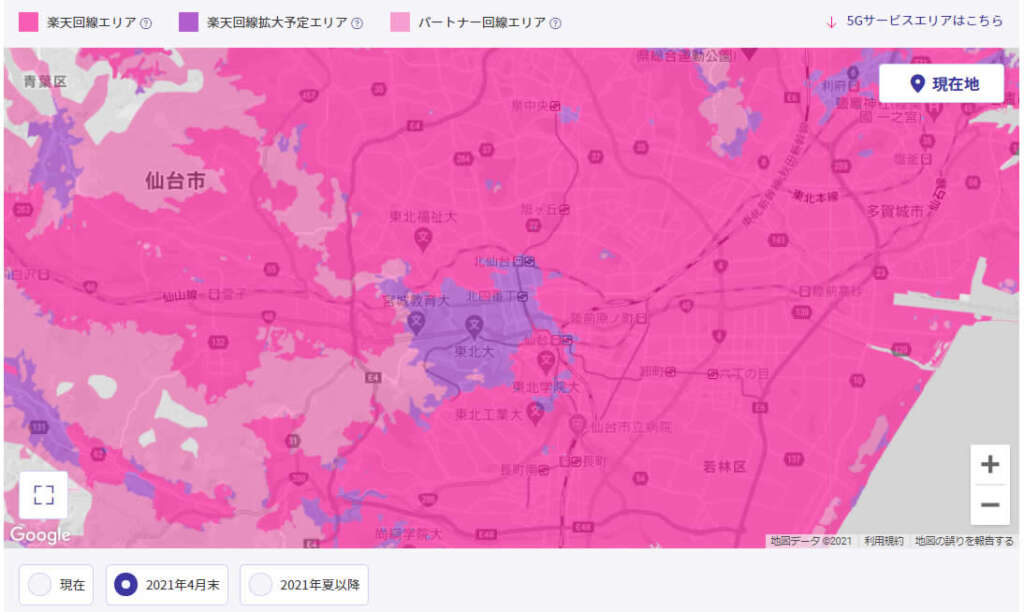Click the 仙台市 city label
1024x612 pixels.
pyautogui.click(x=175, y=180)
